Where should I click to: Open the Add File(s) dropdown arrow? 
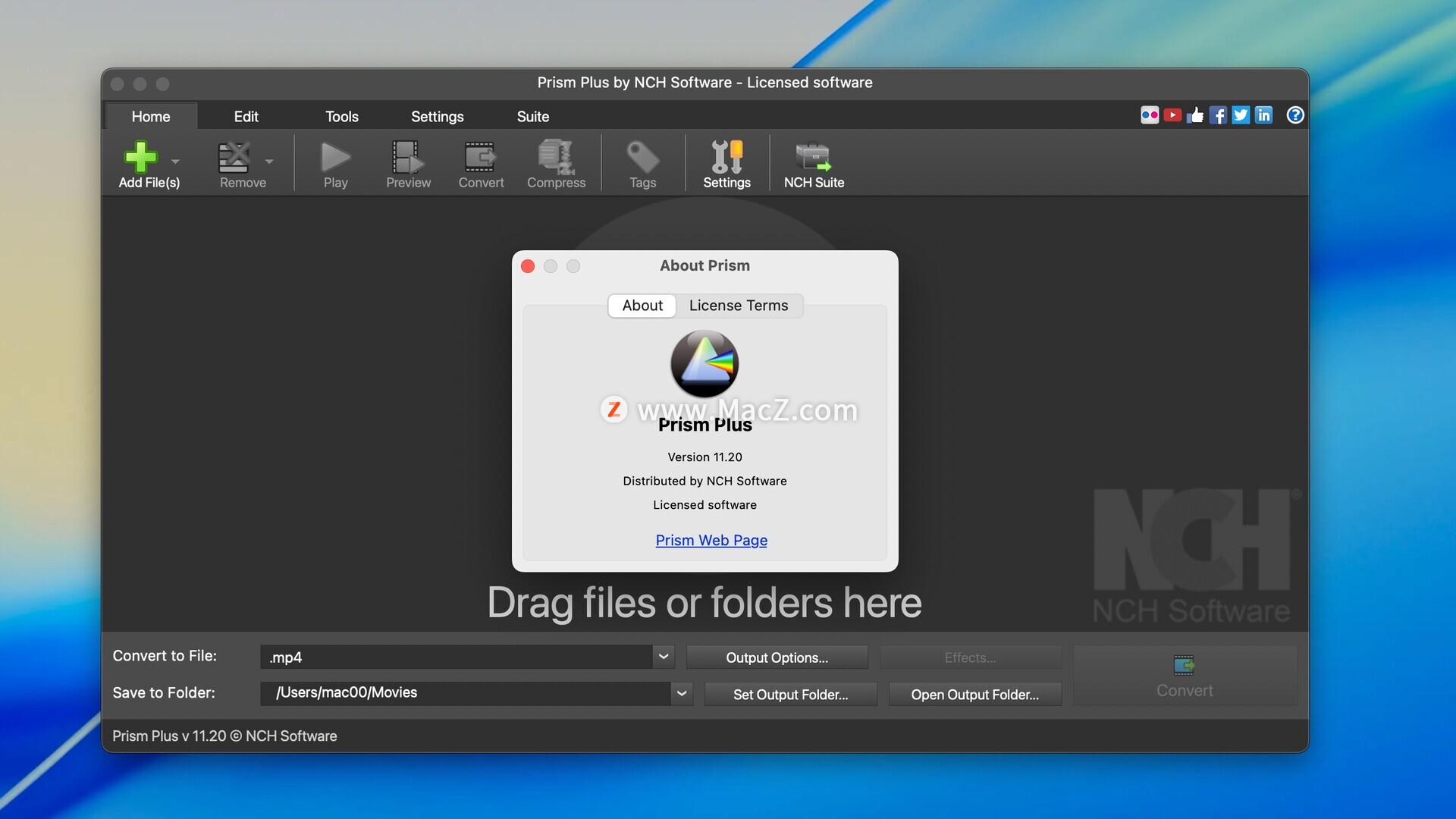point(175,162)
